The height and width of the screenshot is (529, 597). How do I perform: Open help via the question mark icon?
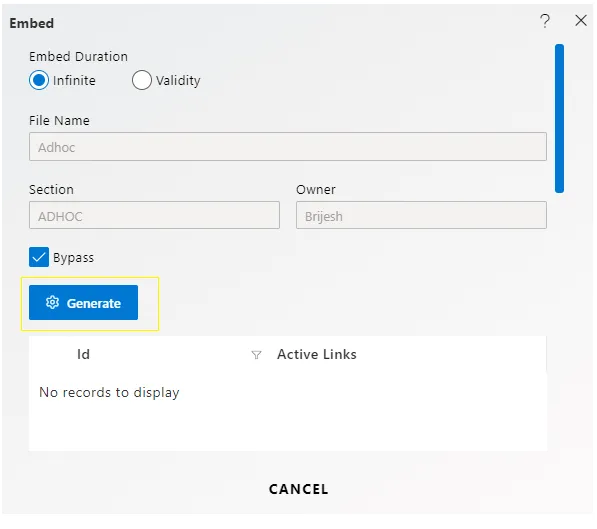pos(545,21)
